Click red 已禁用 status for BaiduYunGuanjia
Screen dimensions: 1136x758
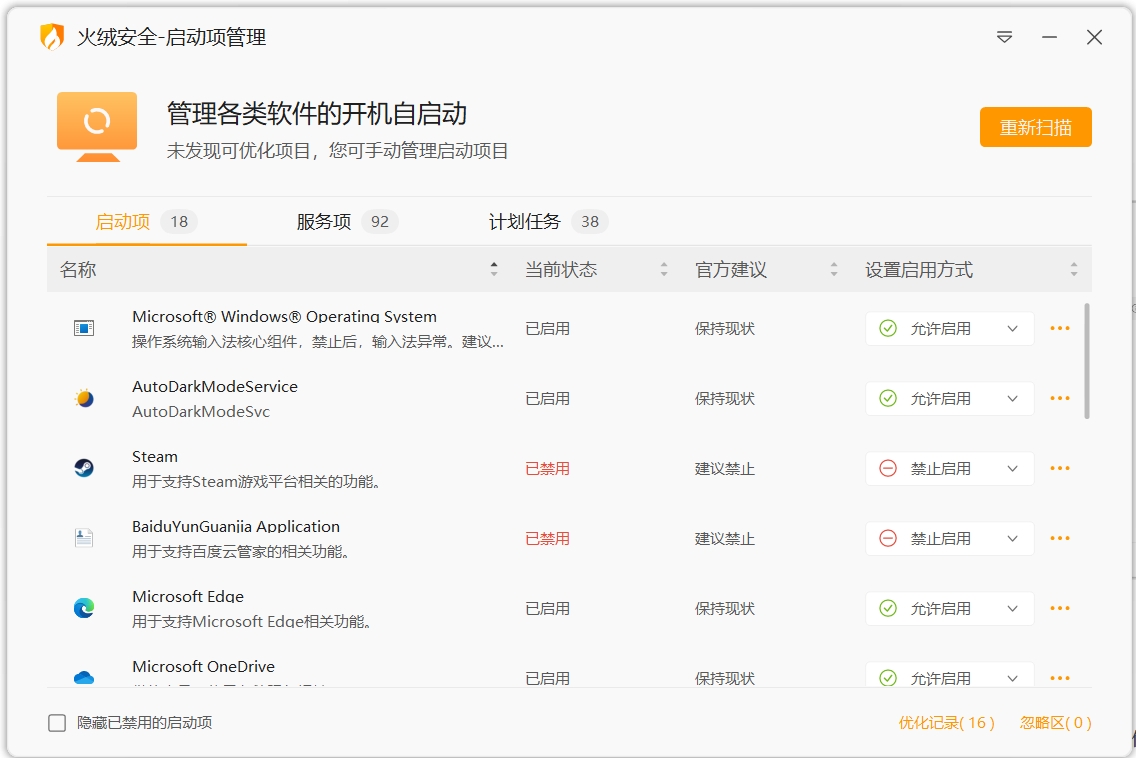pyautogui.click(x=547, y=538)
